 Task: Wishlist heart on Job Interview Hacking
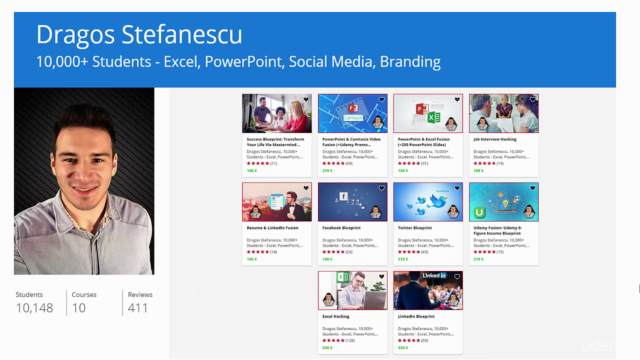tap(533, 99)
